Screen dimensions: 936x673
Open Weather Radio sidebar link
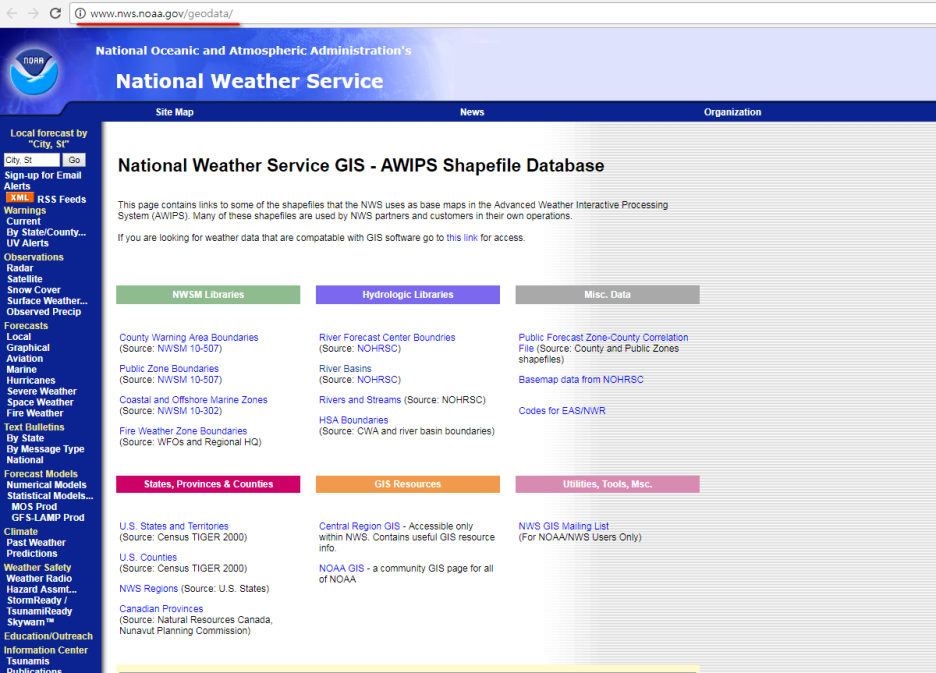[39, 579]
